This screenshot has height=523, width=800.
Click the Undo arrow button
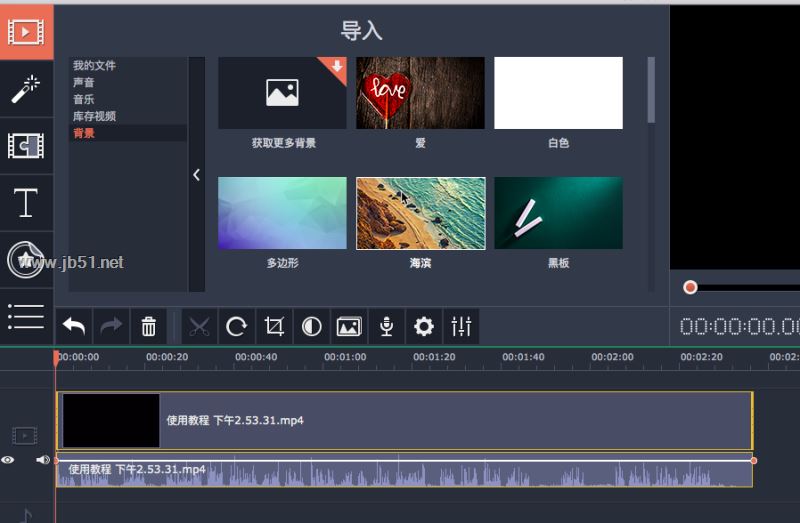tap(74, 326)
